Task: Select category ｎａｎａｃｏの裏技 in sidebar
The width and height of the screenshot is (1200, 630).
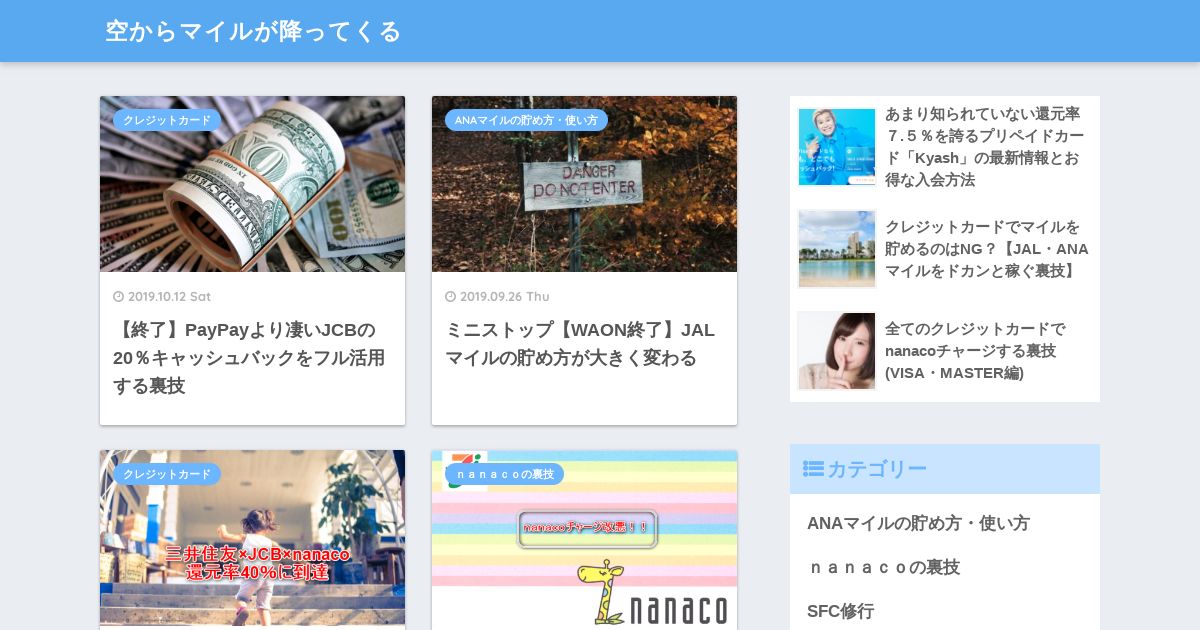Action: (884, 567)
